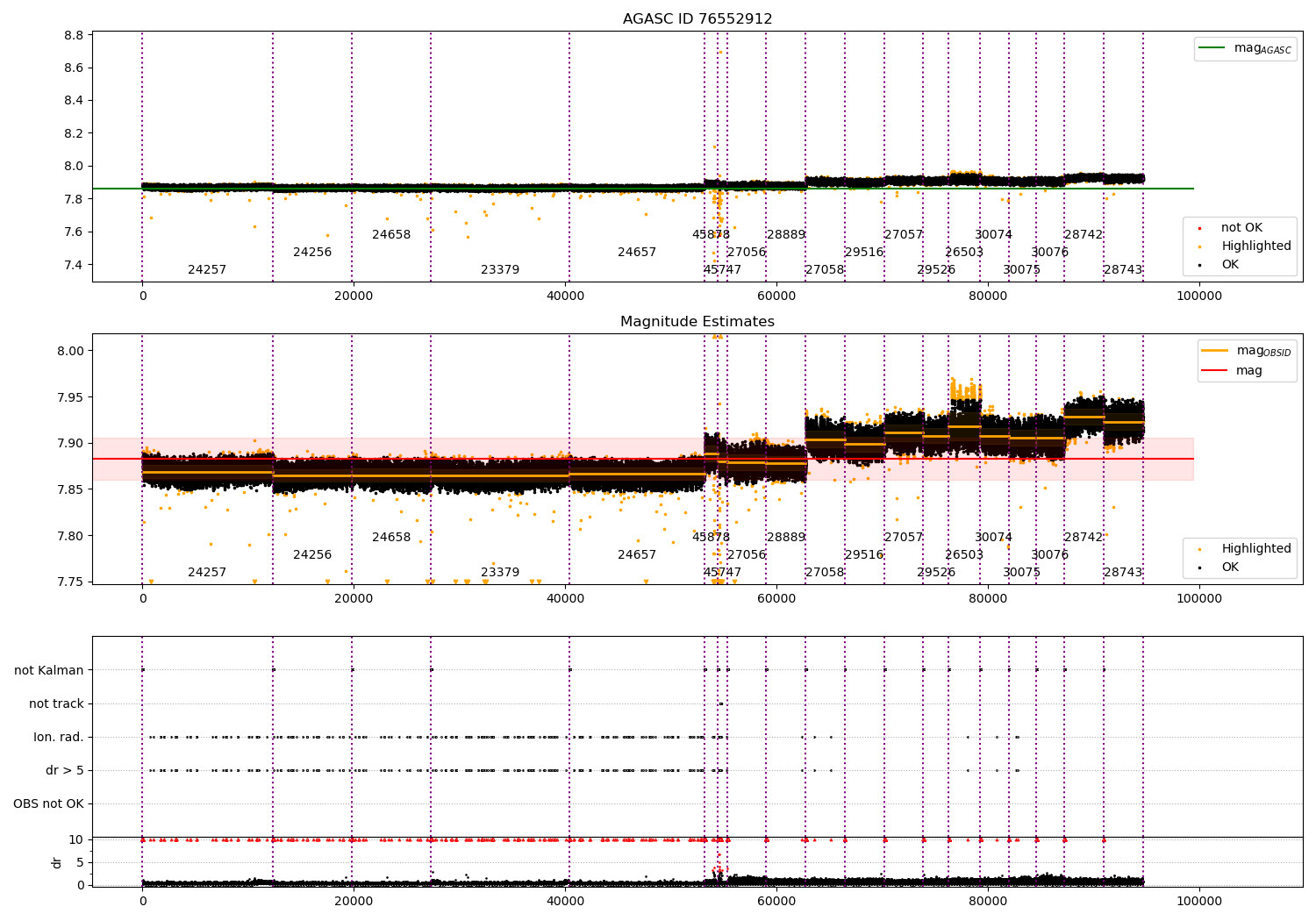Click OBSID label 24256 in top plot

coord(312,253)
